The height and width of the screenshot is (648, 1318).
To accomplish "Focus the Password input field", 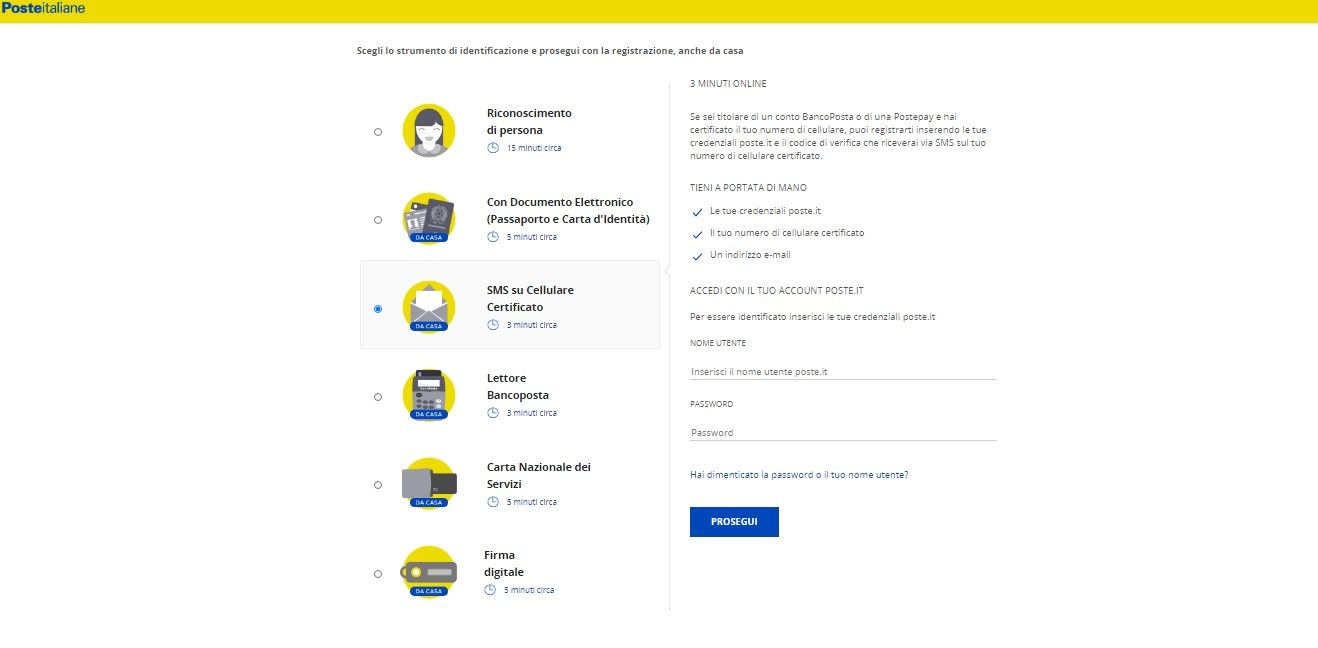I will click(x=843, y=432).
